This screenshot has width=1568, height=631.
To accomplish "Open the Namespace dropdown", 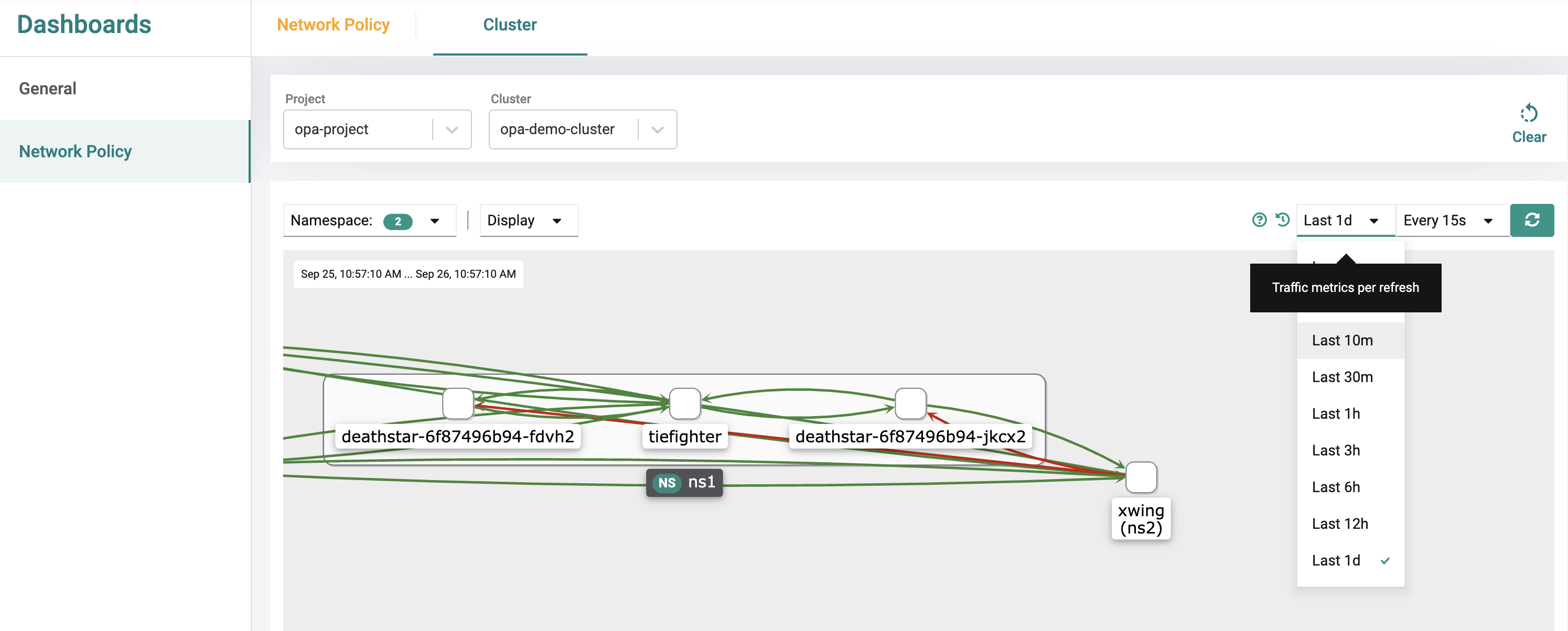I will [369, 220].
